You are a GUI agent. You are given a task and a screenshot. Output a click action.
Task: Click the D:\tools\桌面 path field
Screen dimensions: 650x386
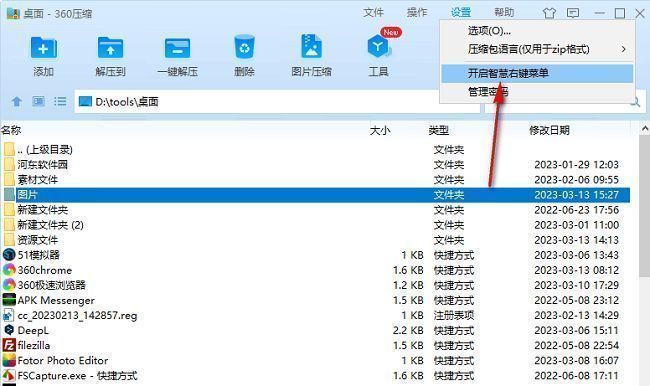coord(277,102)
